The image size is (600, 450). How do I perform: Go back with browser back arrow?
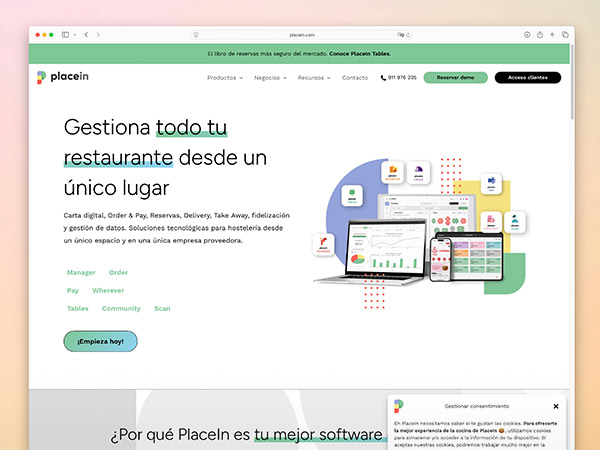pos(86,34)
